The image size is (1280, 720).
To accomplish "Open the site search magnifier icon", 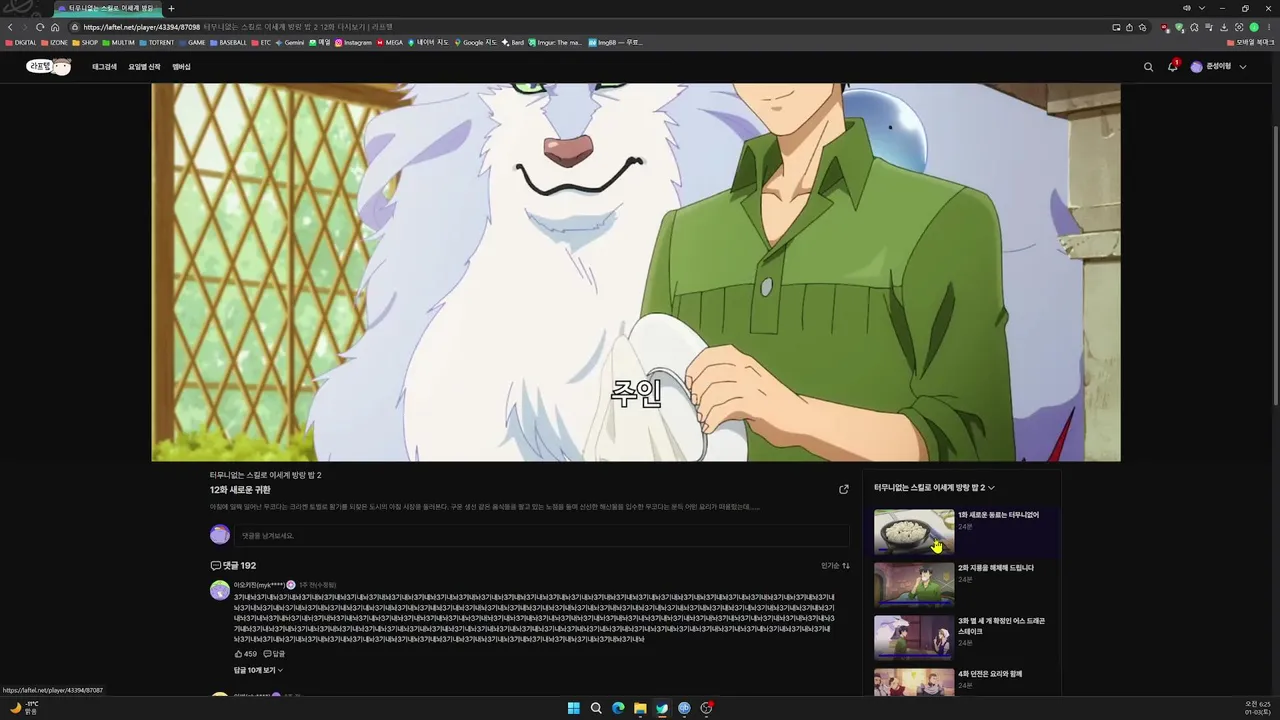I will click(1148, 67).
